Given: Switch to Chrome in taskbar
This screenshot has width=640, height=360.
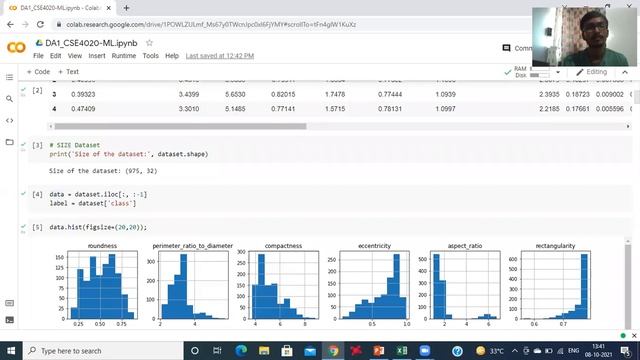Looking at the screenshot, I should click(333, 351).
